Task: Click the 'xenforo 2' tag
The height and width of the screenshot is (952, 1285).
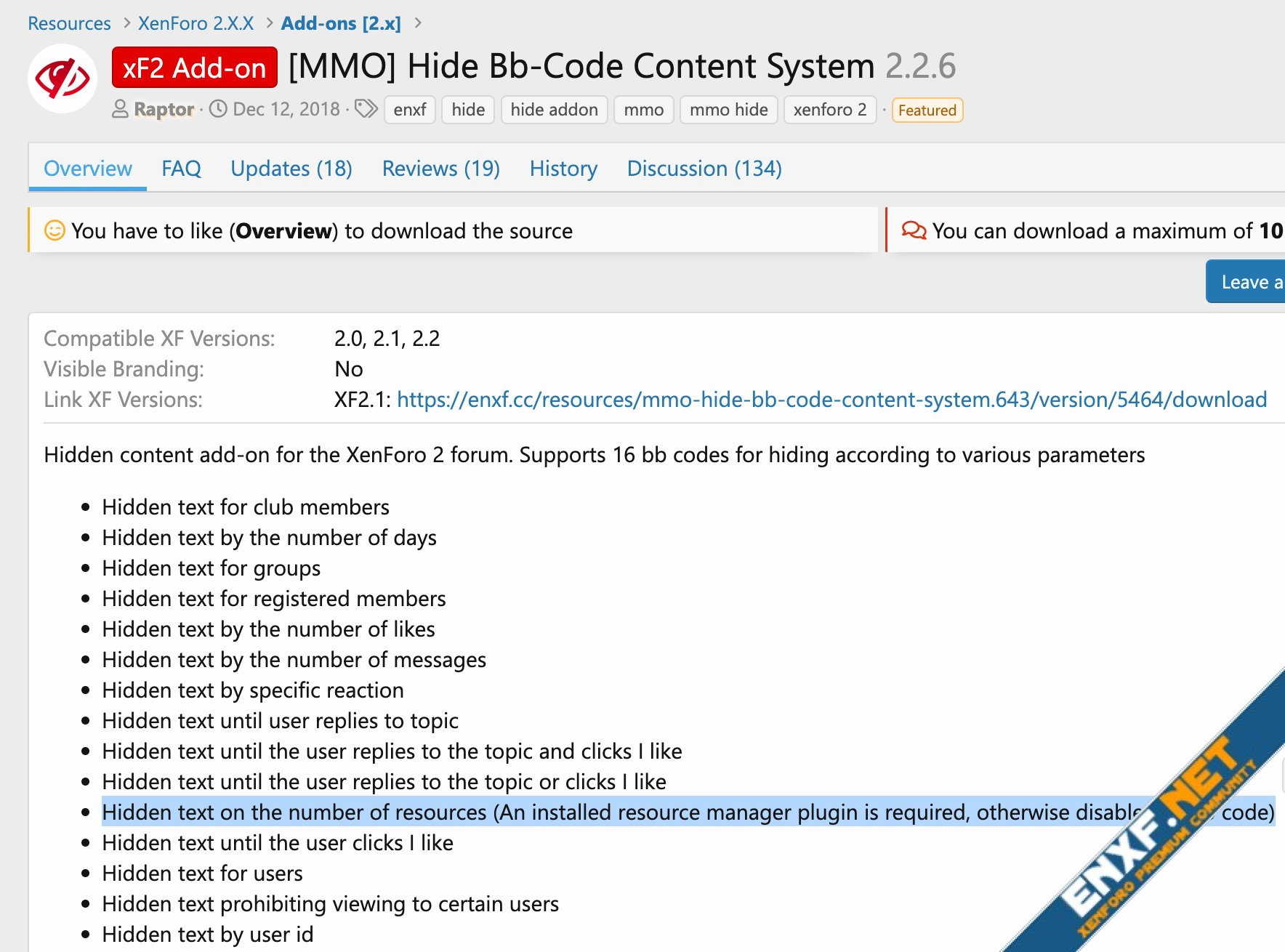Action: [829, 110]
